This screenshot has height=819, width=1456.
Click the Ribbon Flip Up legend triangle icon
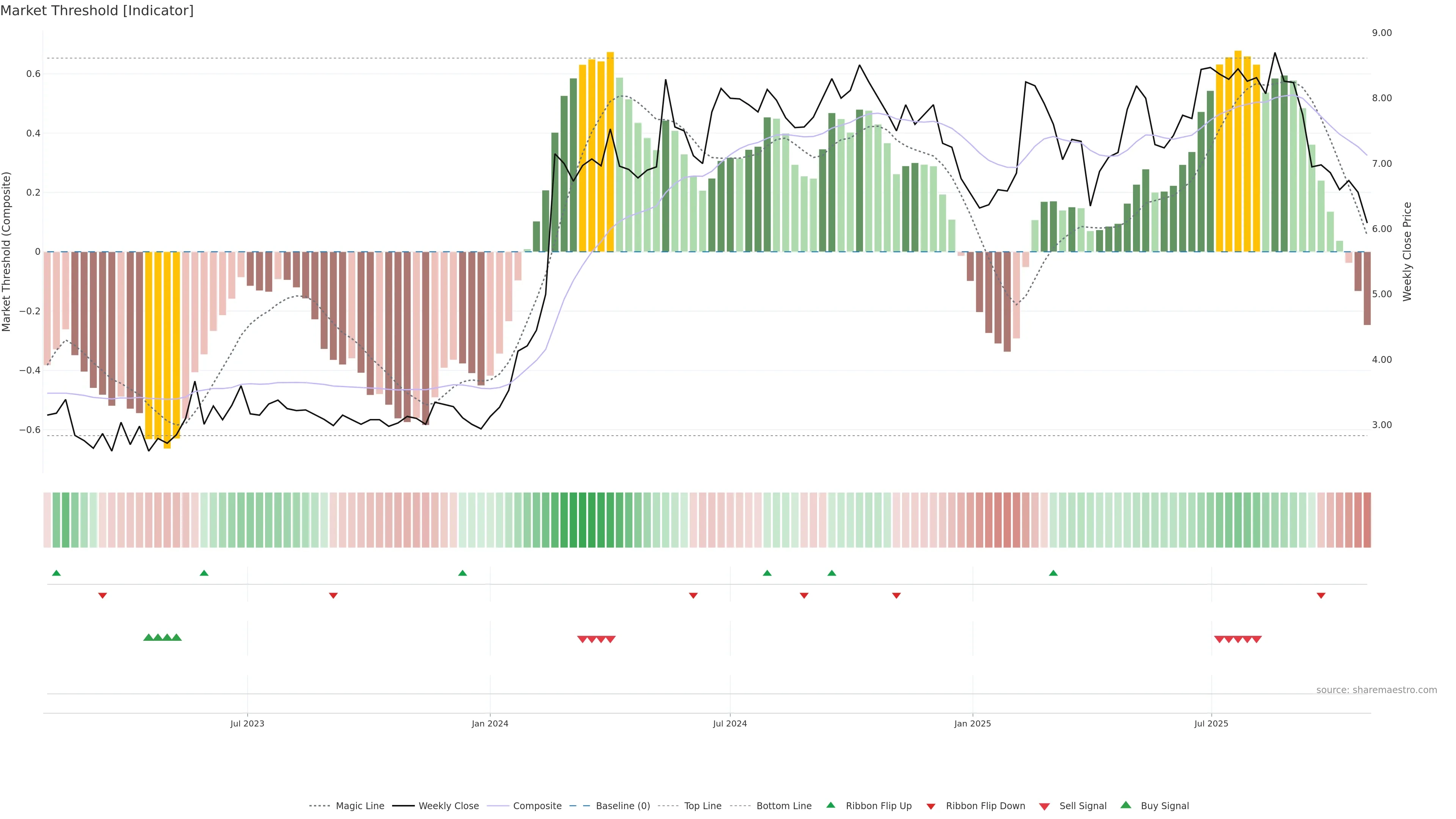pos(830,805)
